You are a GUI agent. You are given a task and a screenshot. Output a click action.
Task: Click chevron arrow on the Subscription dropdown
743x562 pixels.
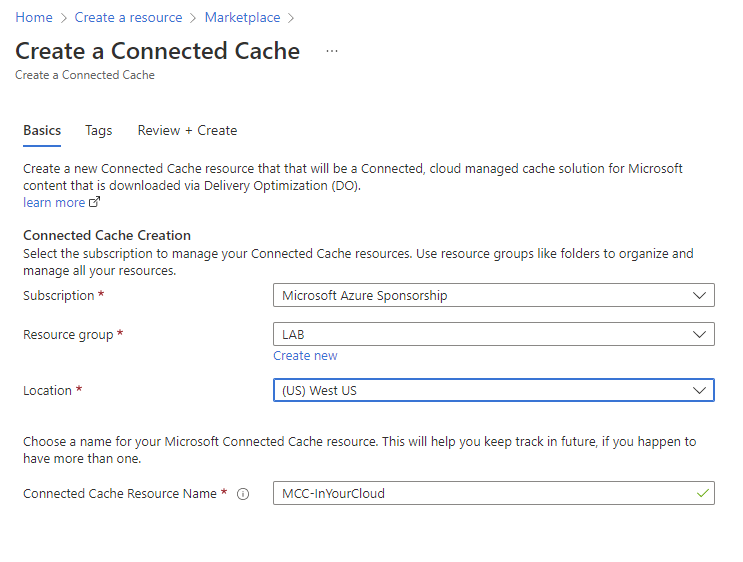698,296
